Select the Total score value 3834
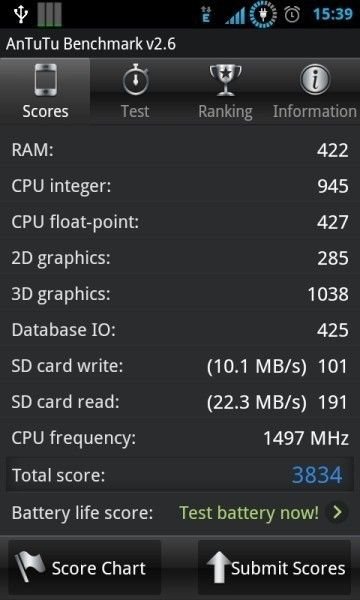 [x=317, y=475]
